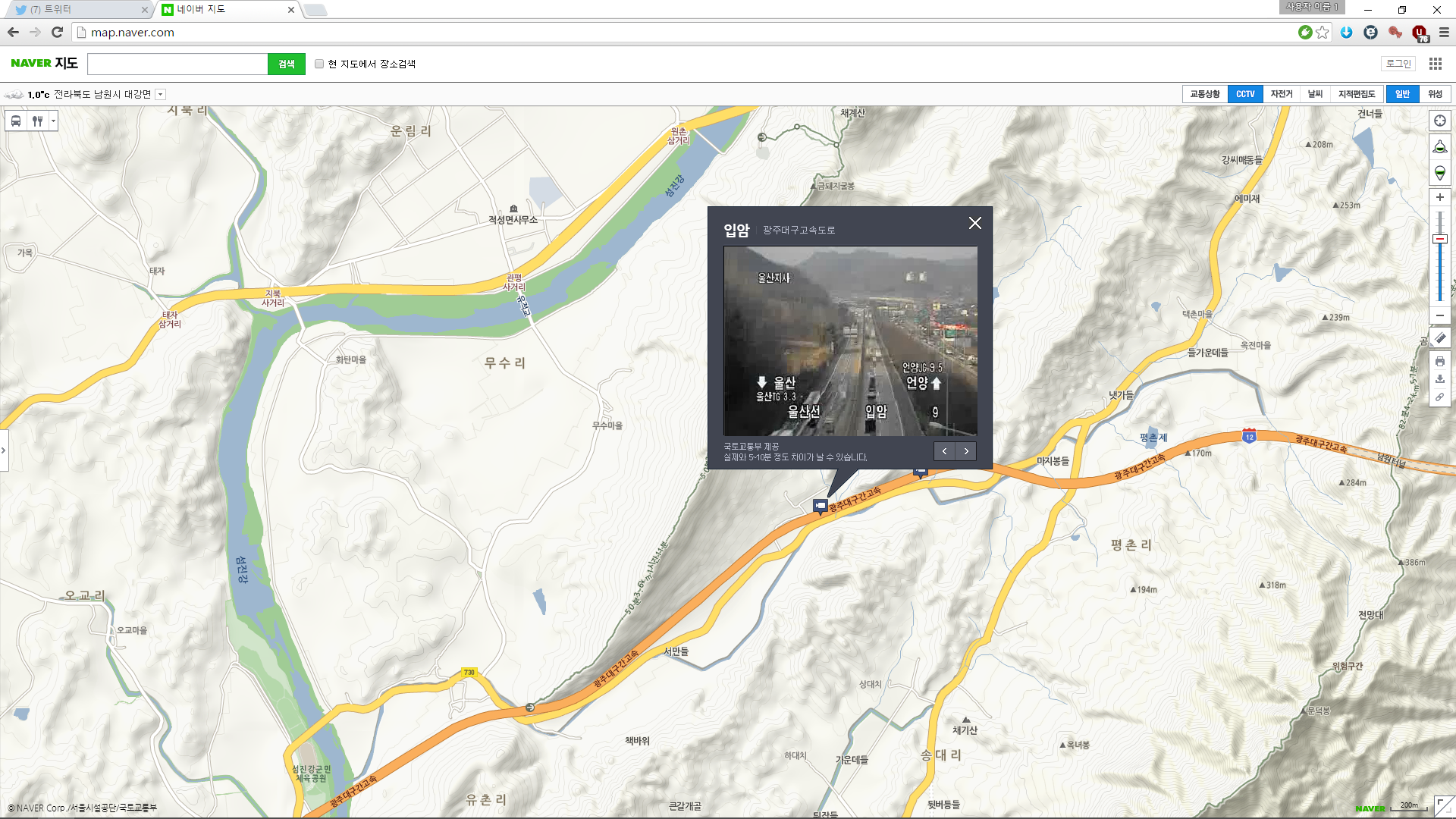
Task: Click the street view icon
Action: coord(1439,147)
